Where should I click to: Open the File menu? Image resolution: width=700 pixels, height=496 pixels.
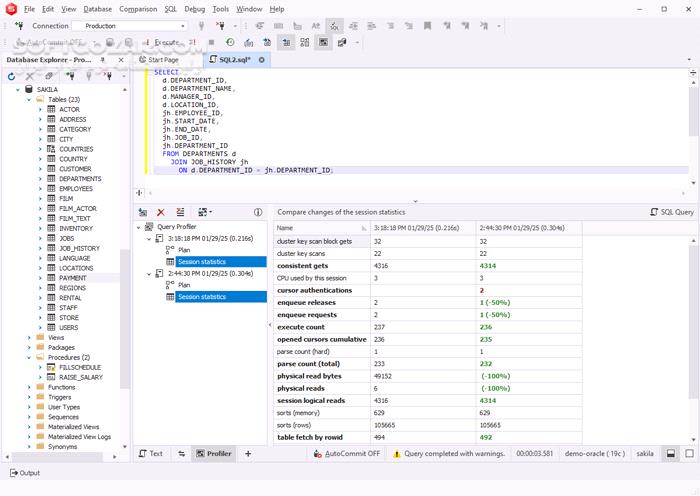tap(29, 9)
